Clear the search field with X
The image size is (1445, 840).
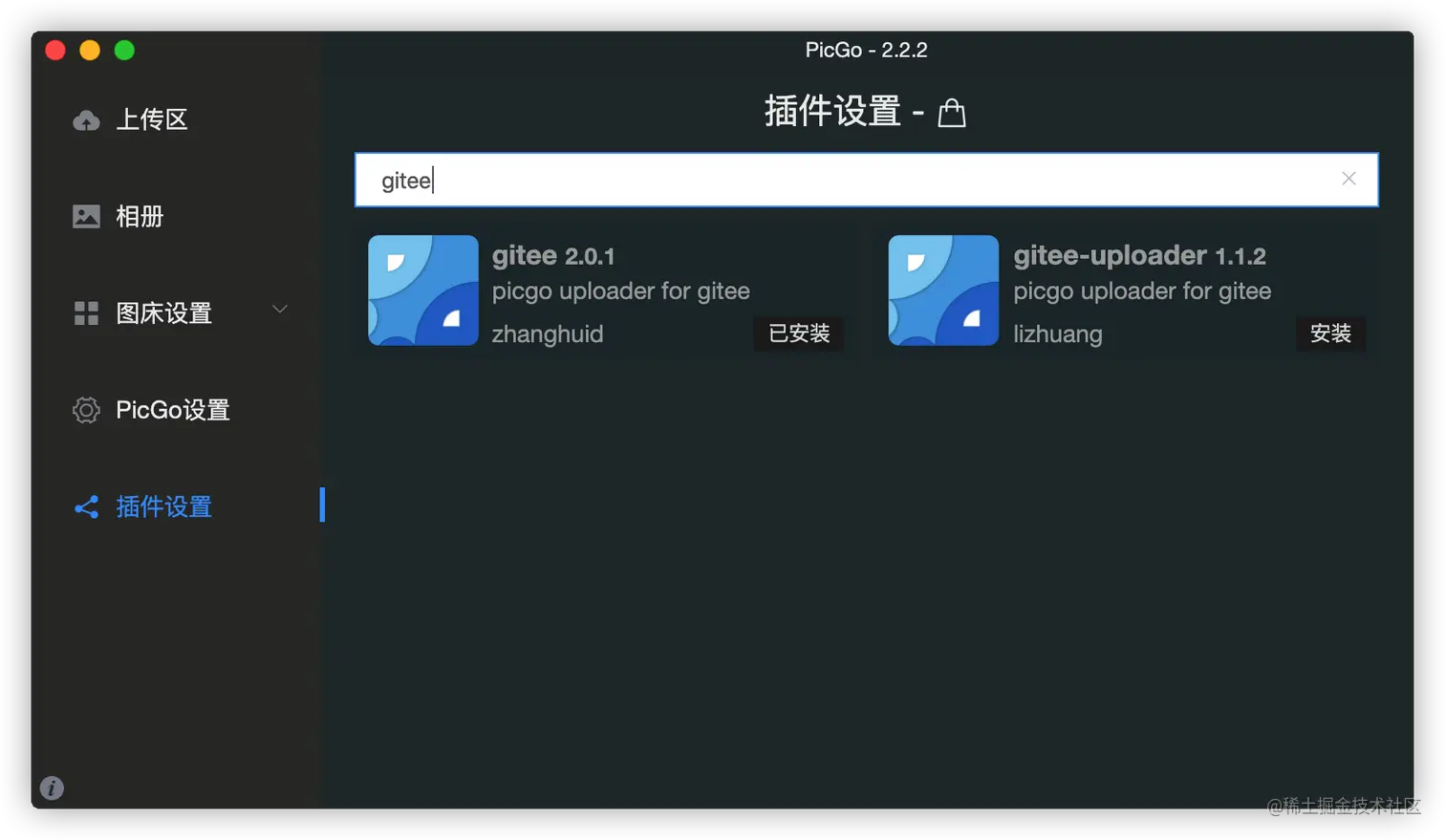click(1348, 179)
